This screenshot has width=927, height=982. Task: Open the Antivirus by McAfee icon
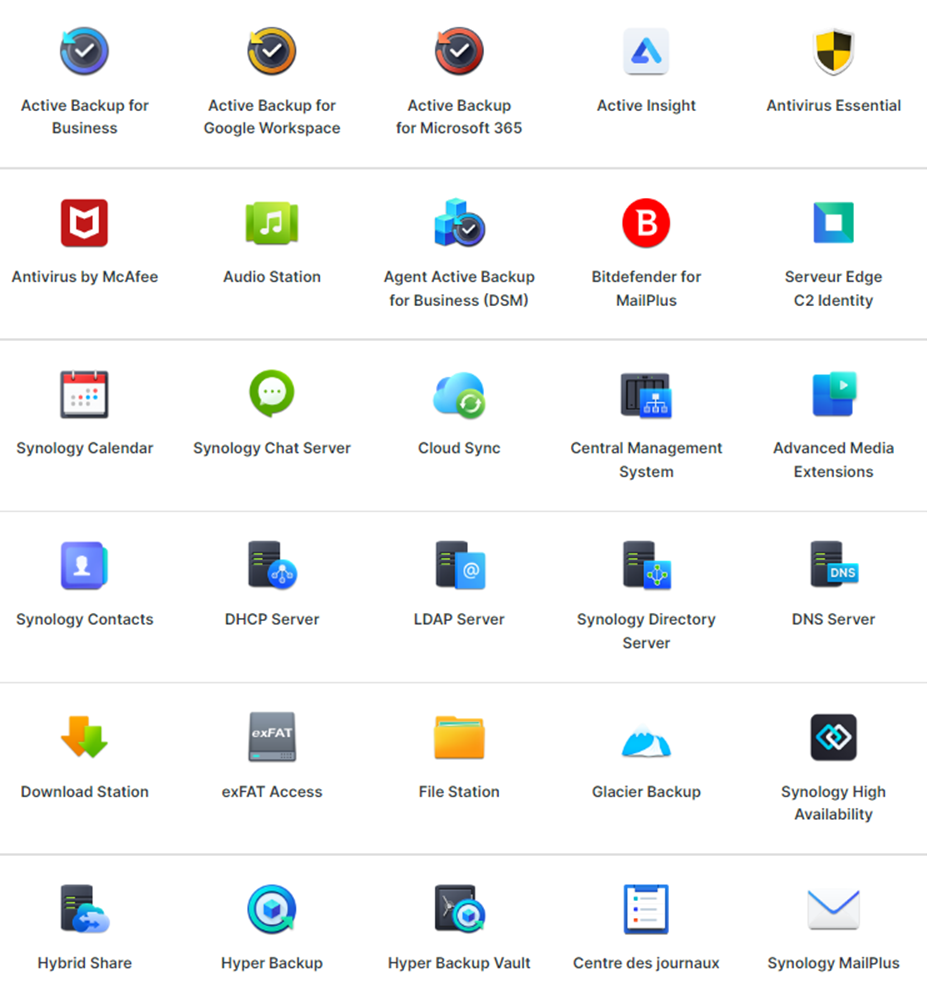coord(85,223)
